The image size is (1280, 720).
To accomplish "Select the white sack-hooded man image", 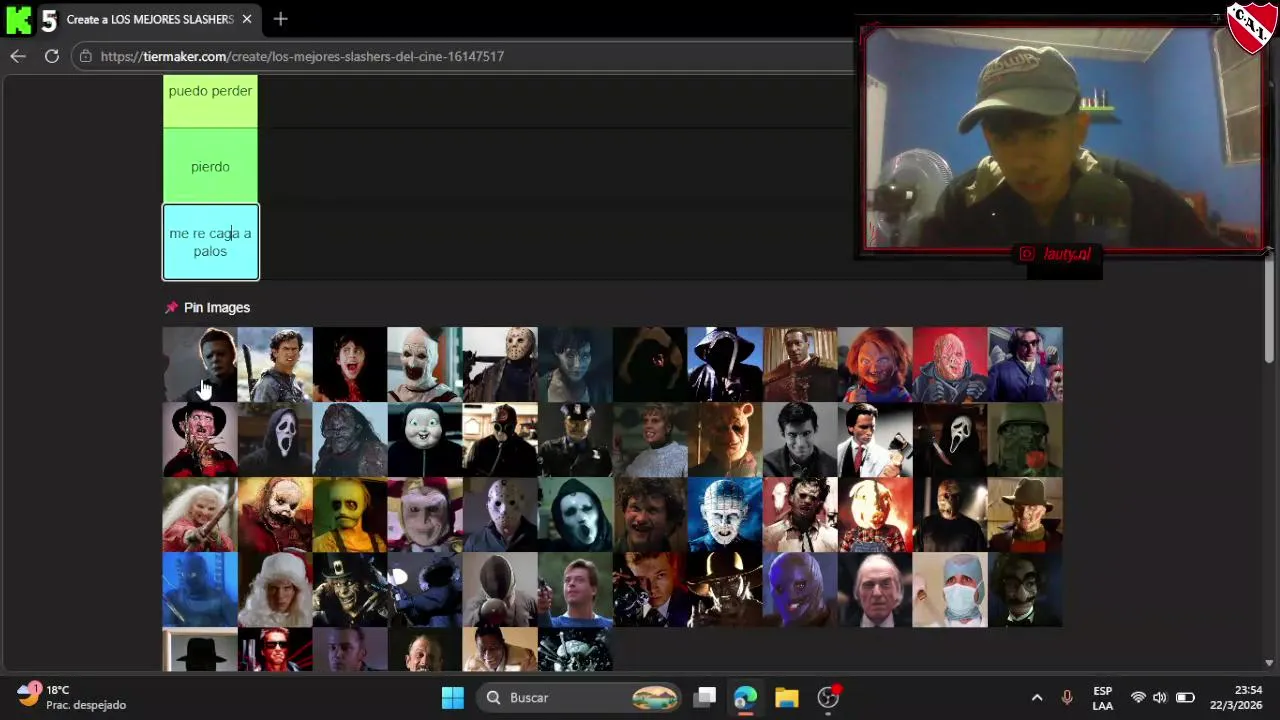I will click(x=500, y=589).
